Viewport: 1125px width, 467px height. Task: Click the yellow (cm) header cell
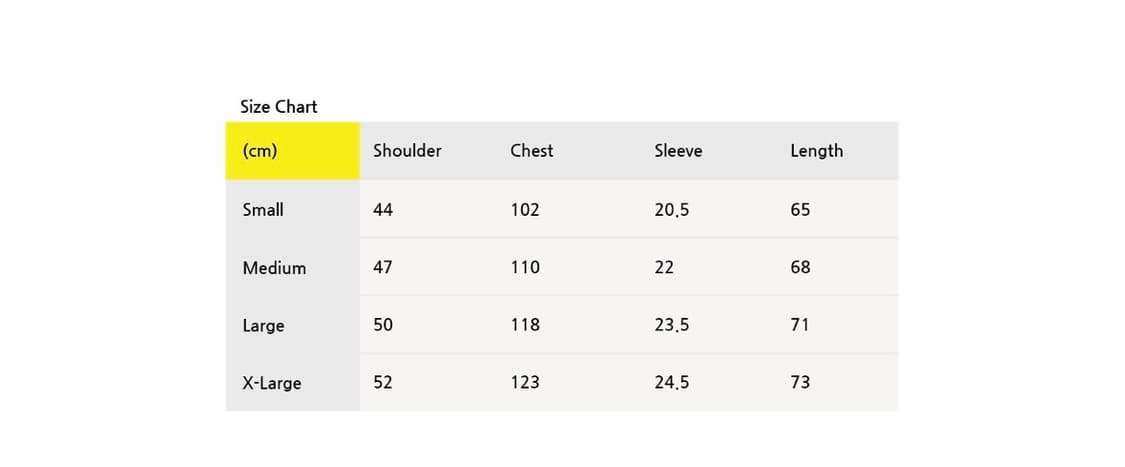click(x=291, y=151)
